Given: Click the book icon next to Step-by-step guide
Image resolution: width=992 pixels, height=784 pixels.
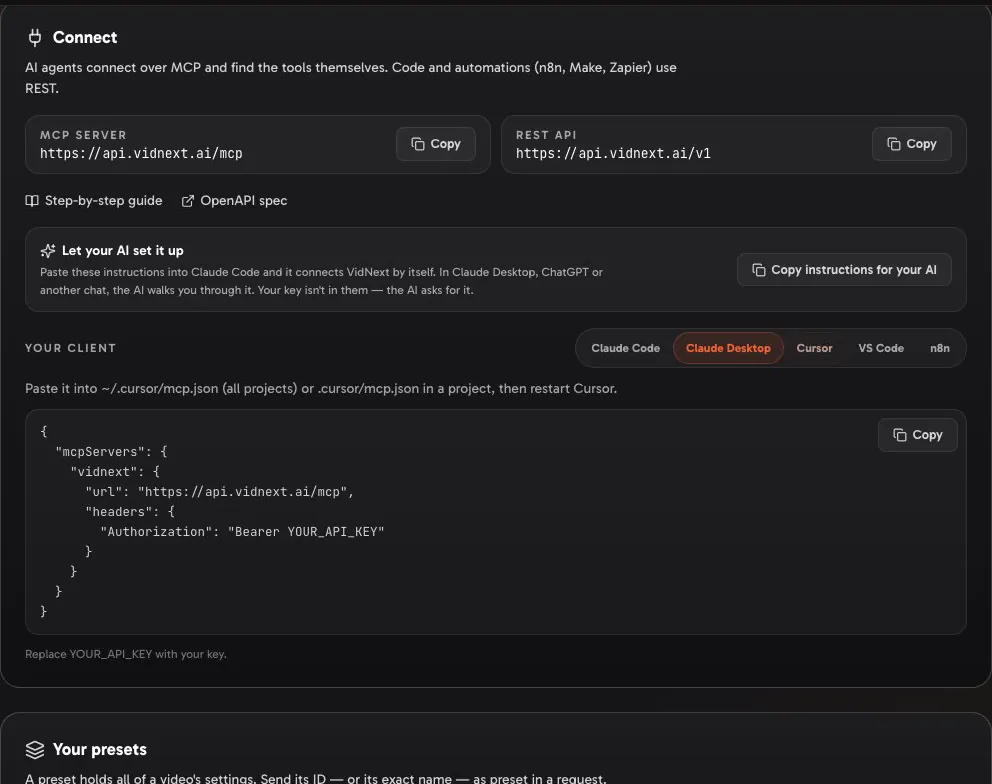Looking at the screenshot, I should click(x=32, y=201).
